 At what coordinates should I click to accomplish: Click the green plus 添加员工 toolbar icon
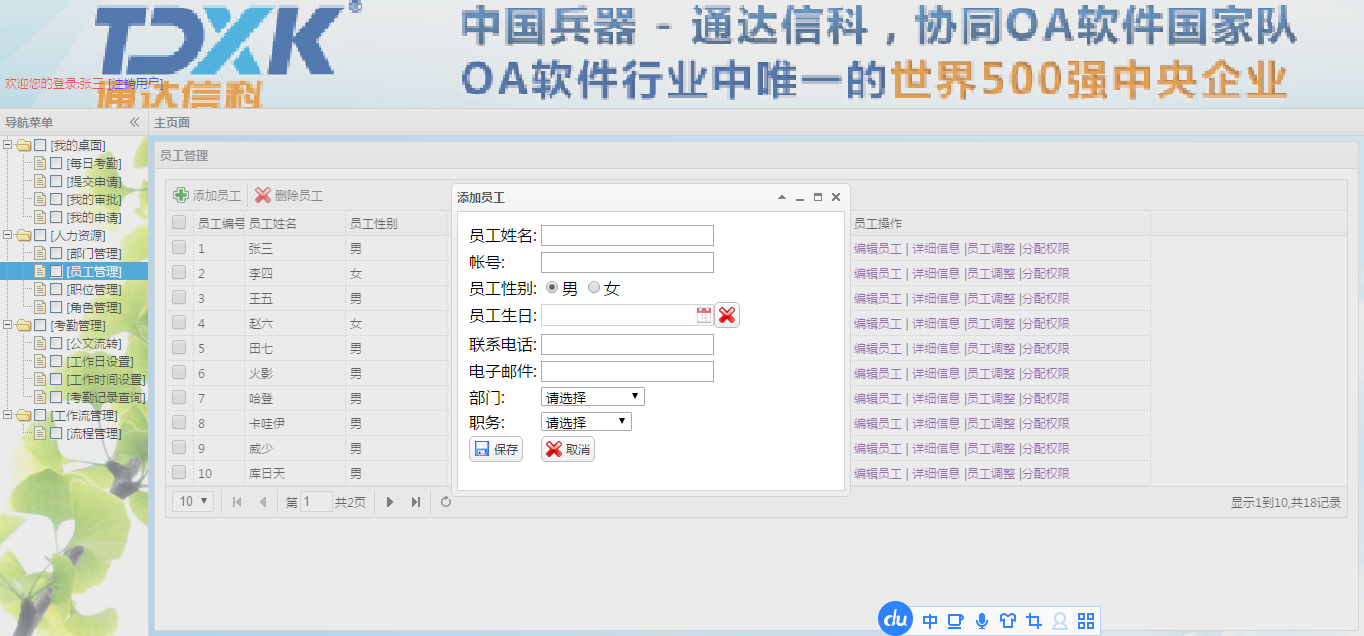[x=181, y=196]
